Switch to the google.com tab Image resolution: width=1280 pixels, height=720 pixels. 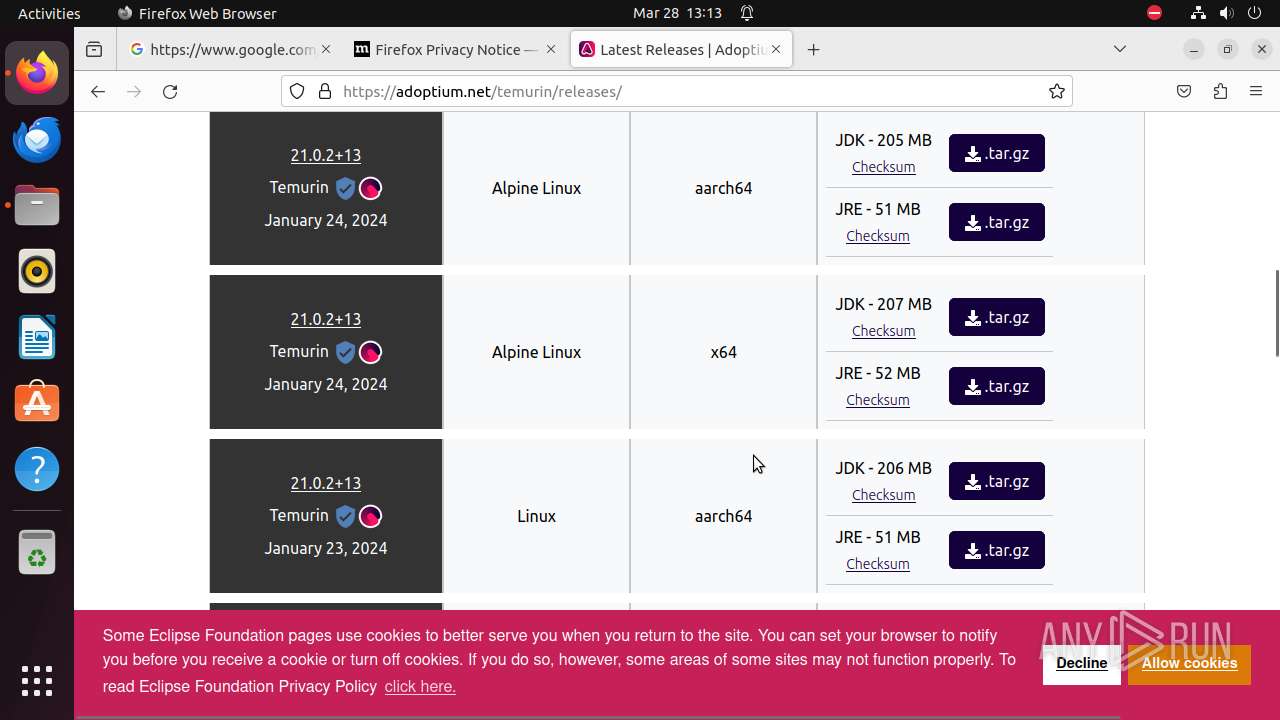coord(233,49)
